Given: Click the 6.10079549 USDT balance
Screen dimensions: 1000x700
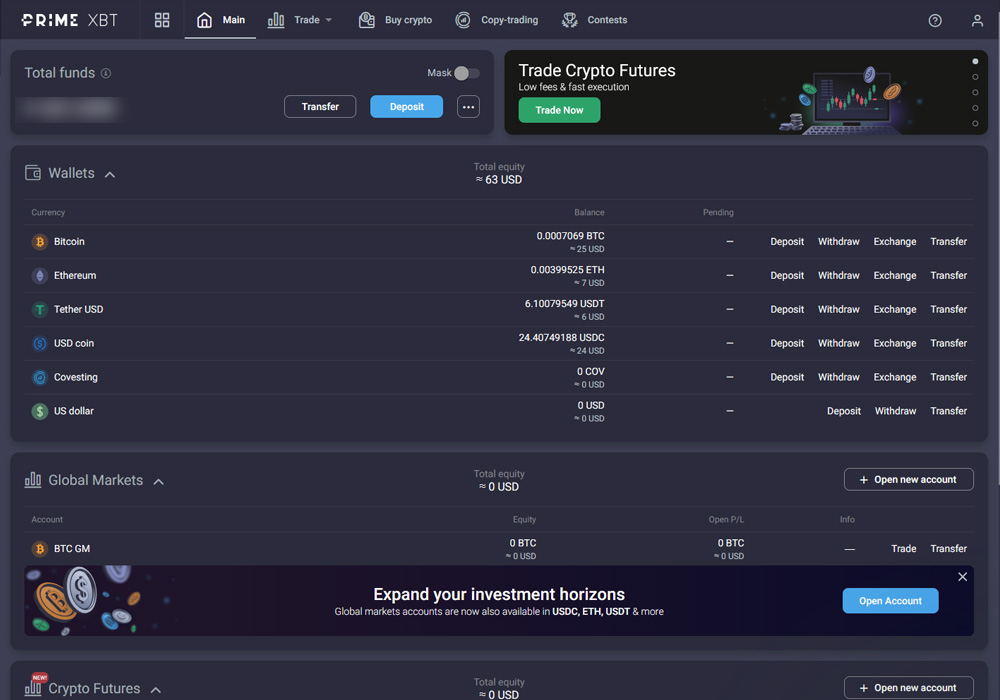Looking at the screenshot, I should point(564,303).
